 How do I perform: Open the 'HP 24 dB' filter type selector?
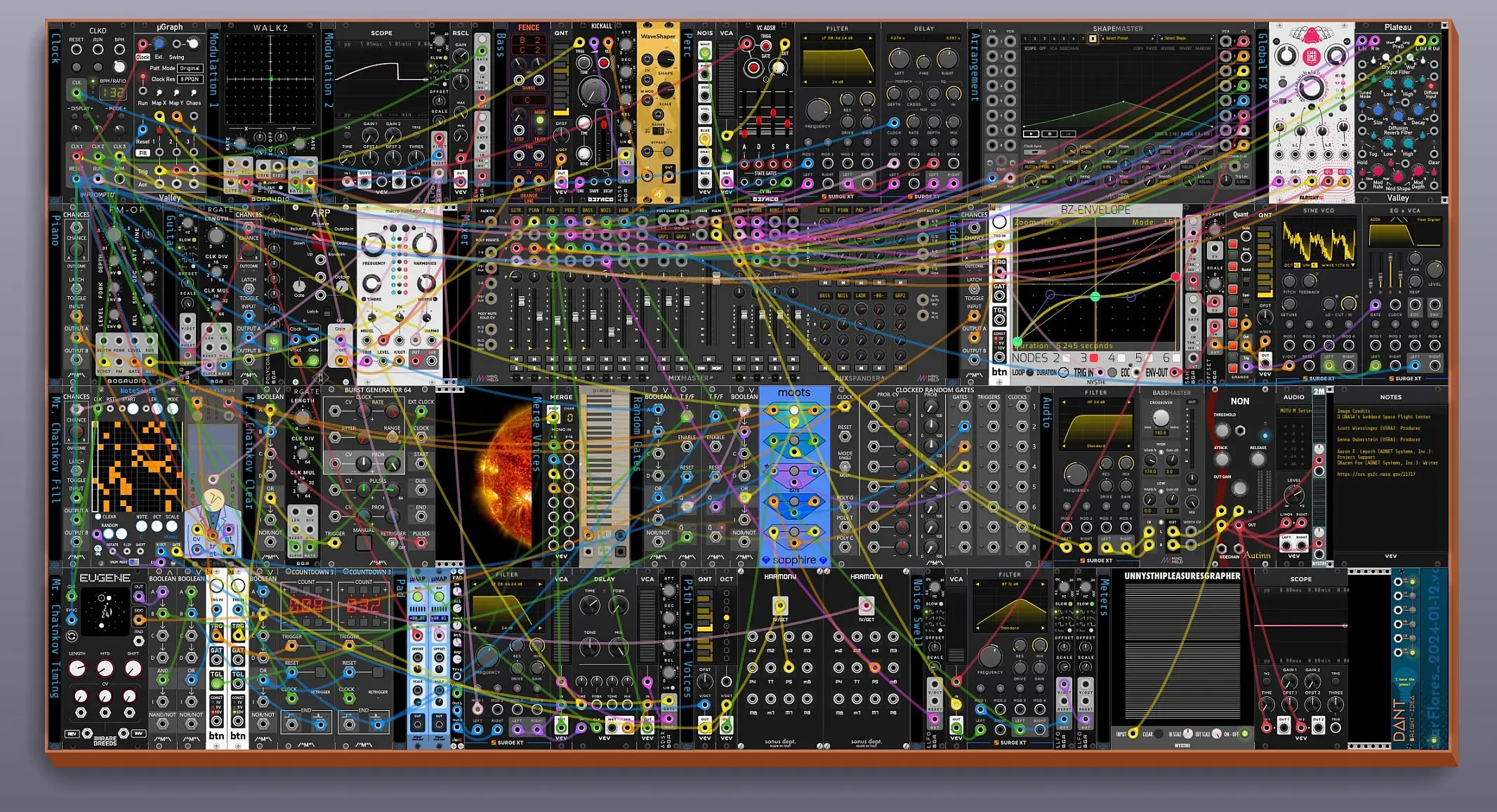point(1095,401)
